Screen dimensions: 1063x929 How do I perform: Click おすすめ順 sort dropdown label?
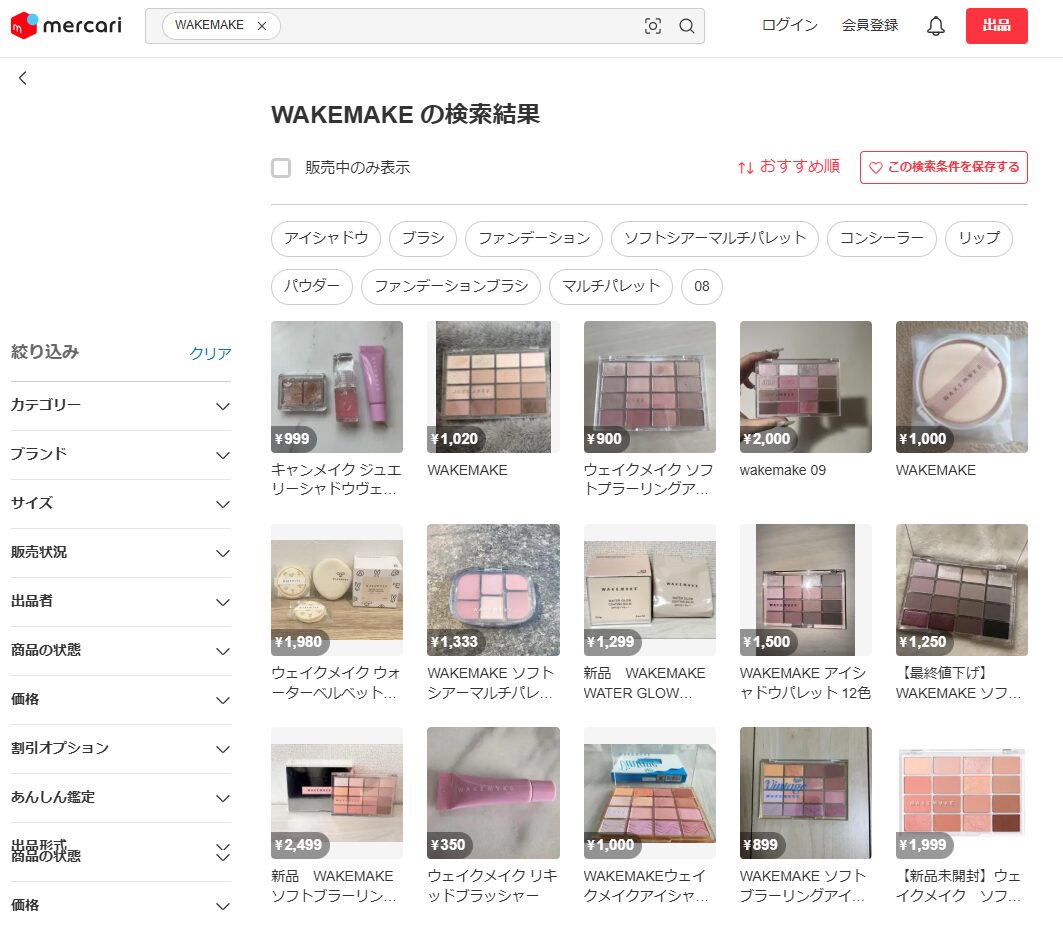pyautogui.click(x=799, y=167)
